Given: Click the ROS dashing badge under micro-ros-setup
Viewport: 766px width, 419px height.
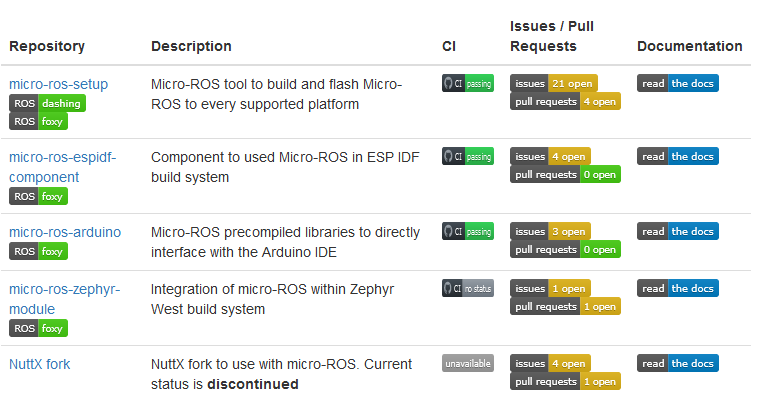Looking at the screenshot, I should tap(47, 103).
